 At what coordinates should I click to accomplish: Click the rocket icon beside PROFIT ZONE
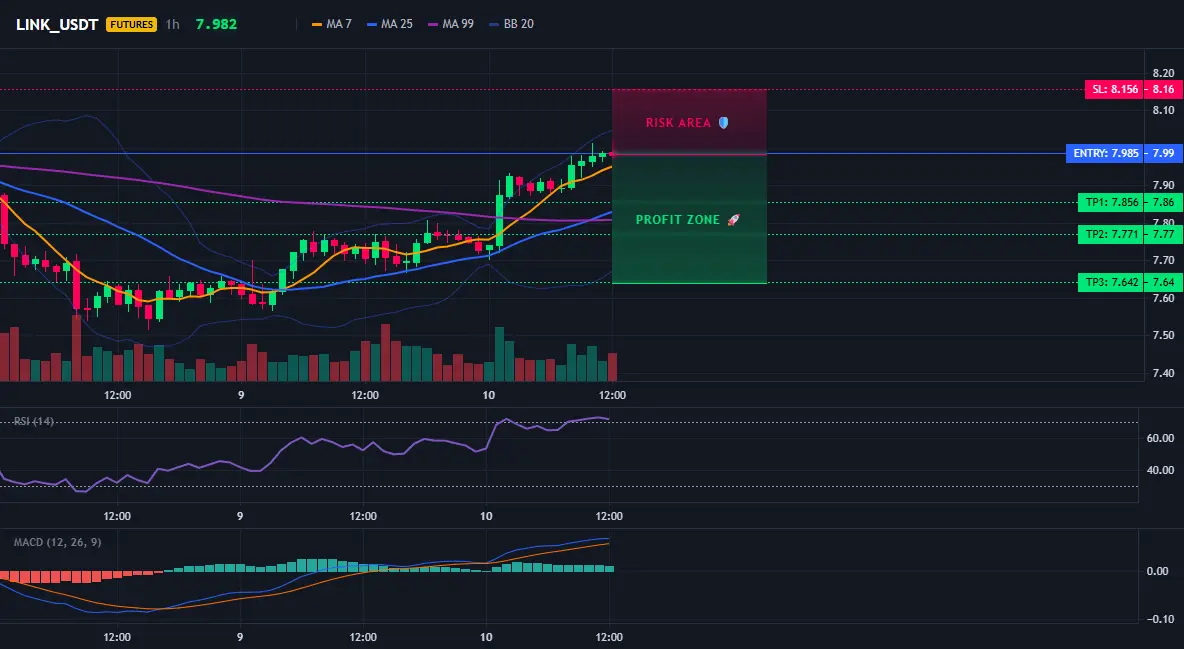pos(733,220)
